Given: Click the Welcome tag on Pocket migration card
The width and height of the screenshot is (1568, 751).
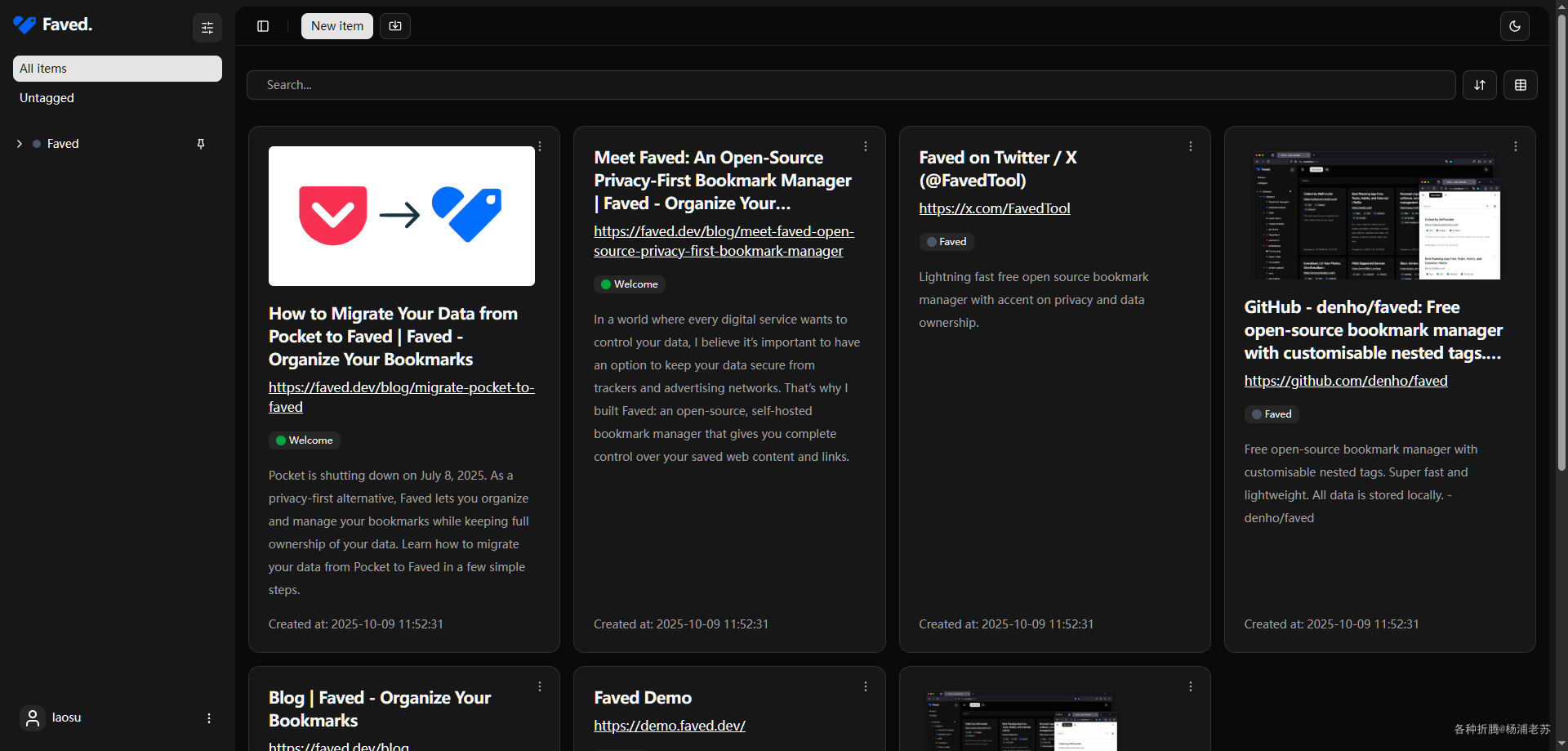Looking at the screenshot, I should click(x=304, y=440).
